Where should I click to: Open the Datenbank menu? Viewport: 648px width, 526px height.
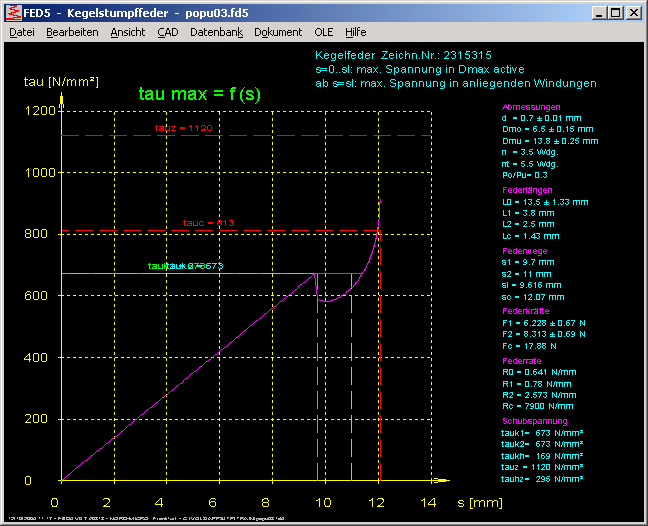tap(216, 32)
